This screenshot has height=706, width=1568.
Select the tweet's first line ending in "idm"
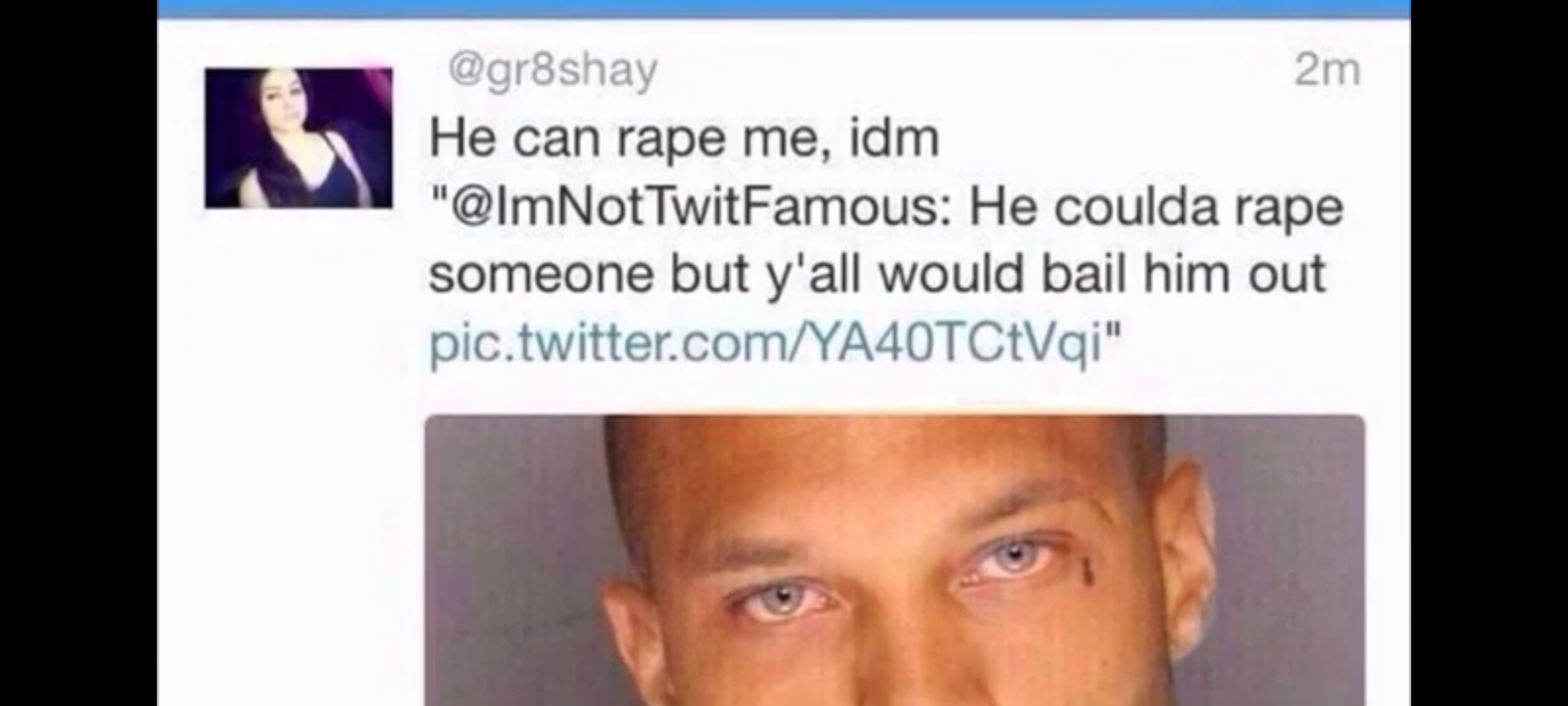684,138
